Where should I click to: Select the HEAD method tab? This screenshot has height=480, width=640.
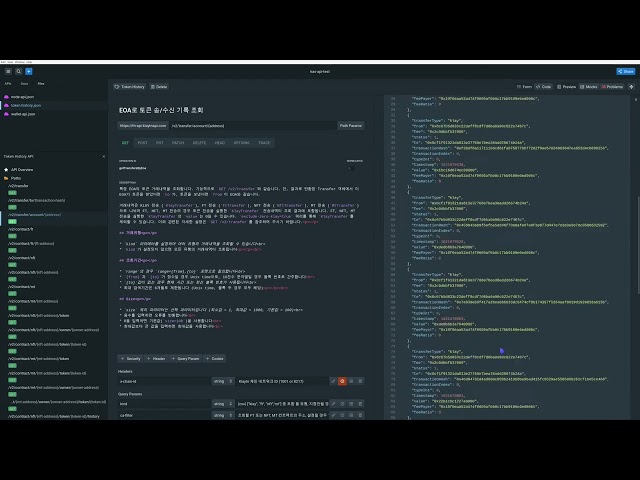220,143
